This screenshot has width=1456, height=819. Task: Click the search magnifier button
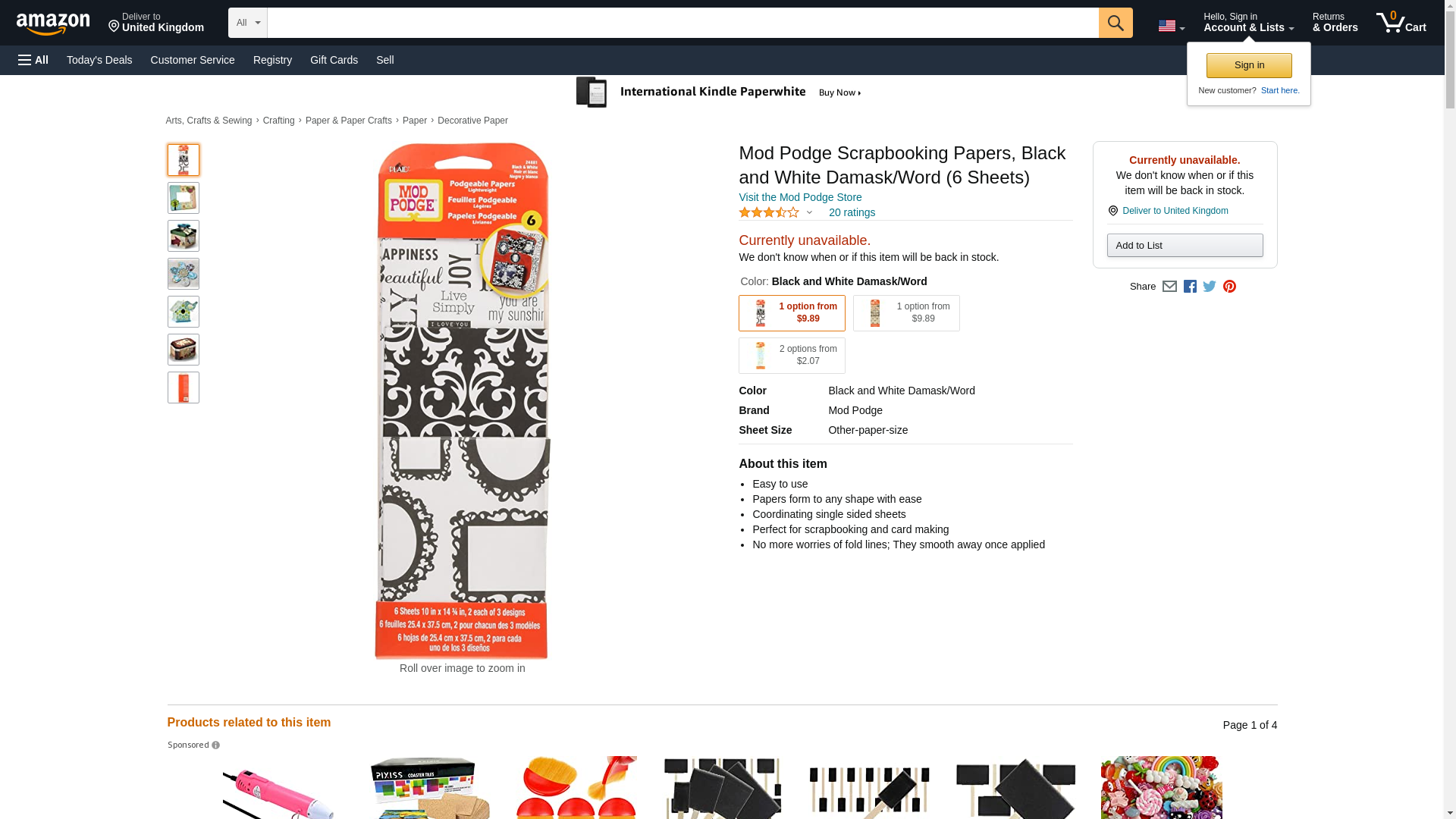coord(1115,23)
